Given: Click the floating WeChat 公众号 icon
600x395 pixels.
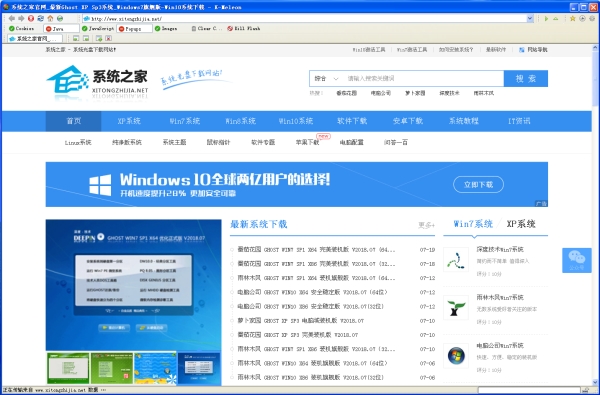Looking at the screenshot, I should pos(577,260).
